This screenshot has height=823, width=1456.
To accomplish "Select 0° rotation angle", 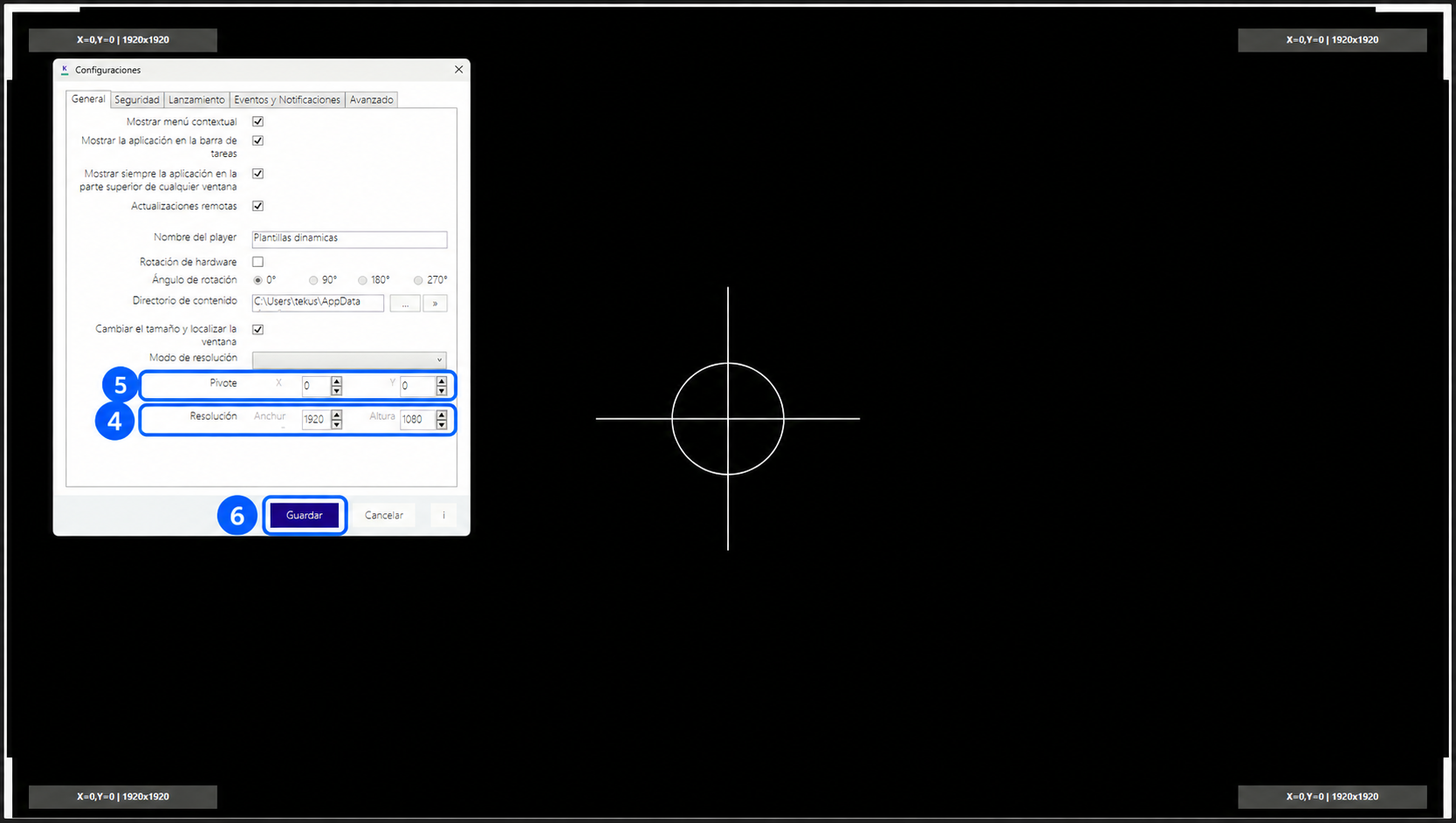I will (x=258, y=280).
